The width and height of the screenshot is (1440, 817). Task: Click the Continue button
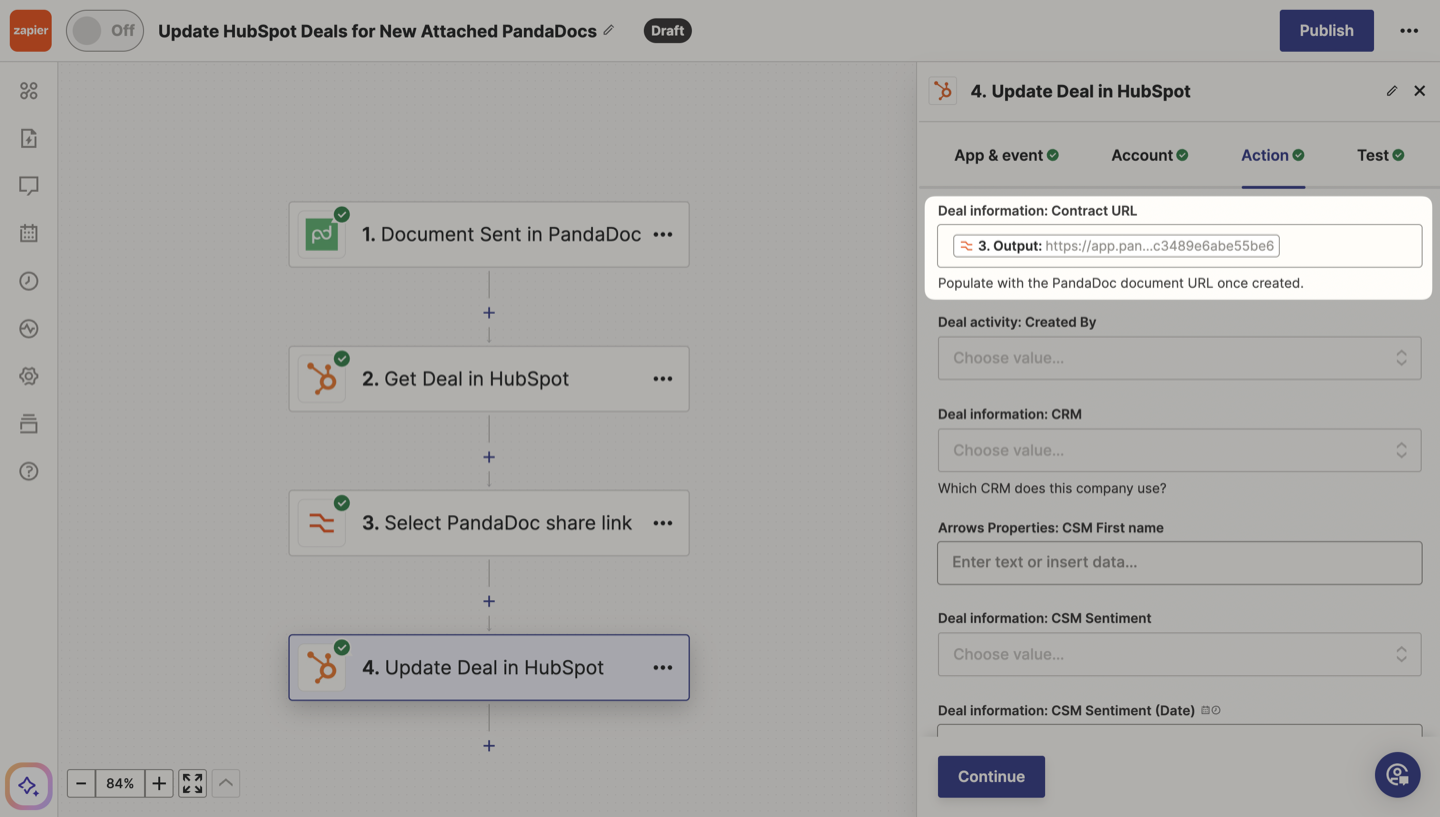point(991,776)
